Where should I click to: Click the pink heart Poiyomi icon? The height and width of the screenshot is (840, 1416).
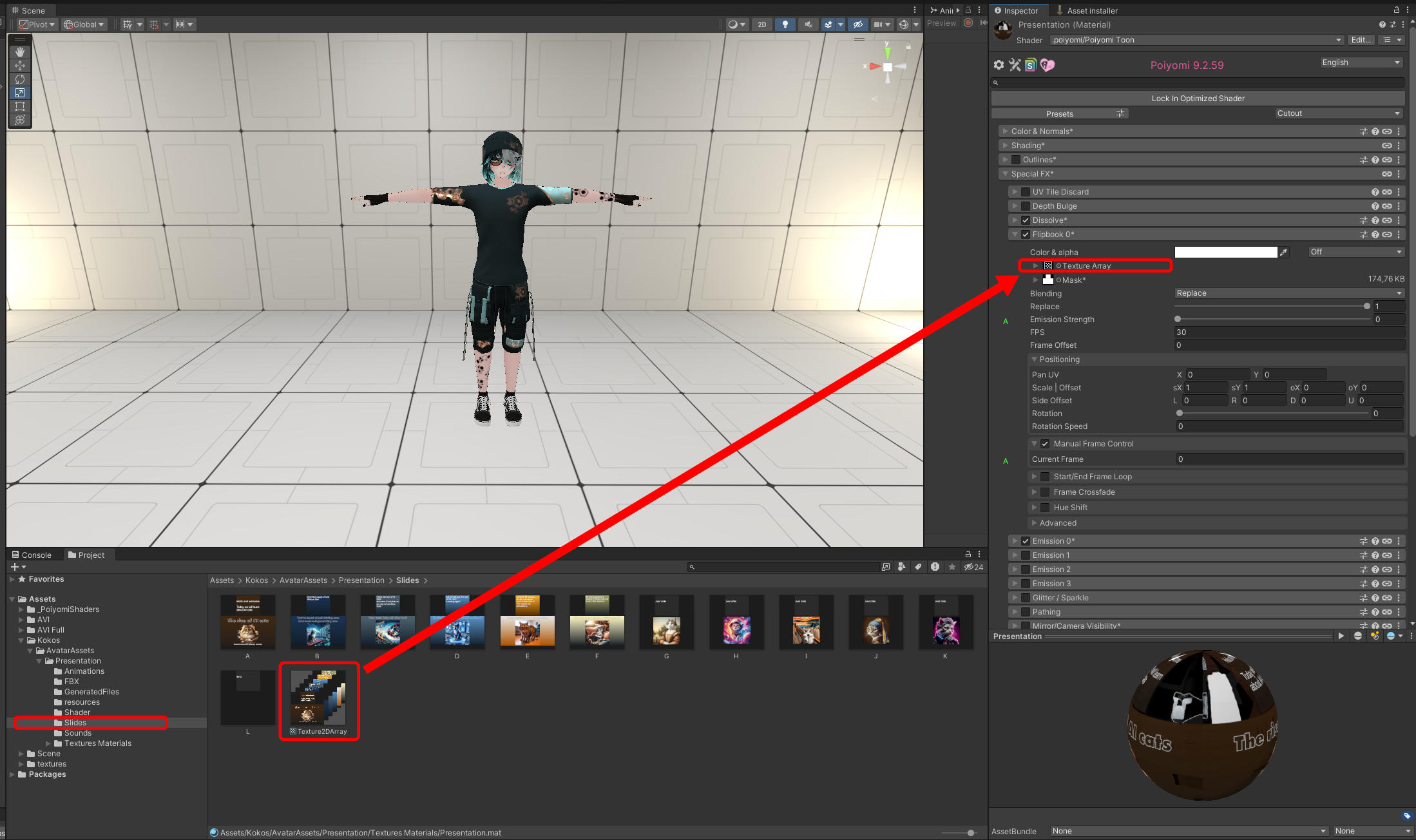click(1048, 65)
